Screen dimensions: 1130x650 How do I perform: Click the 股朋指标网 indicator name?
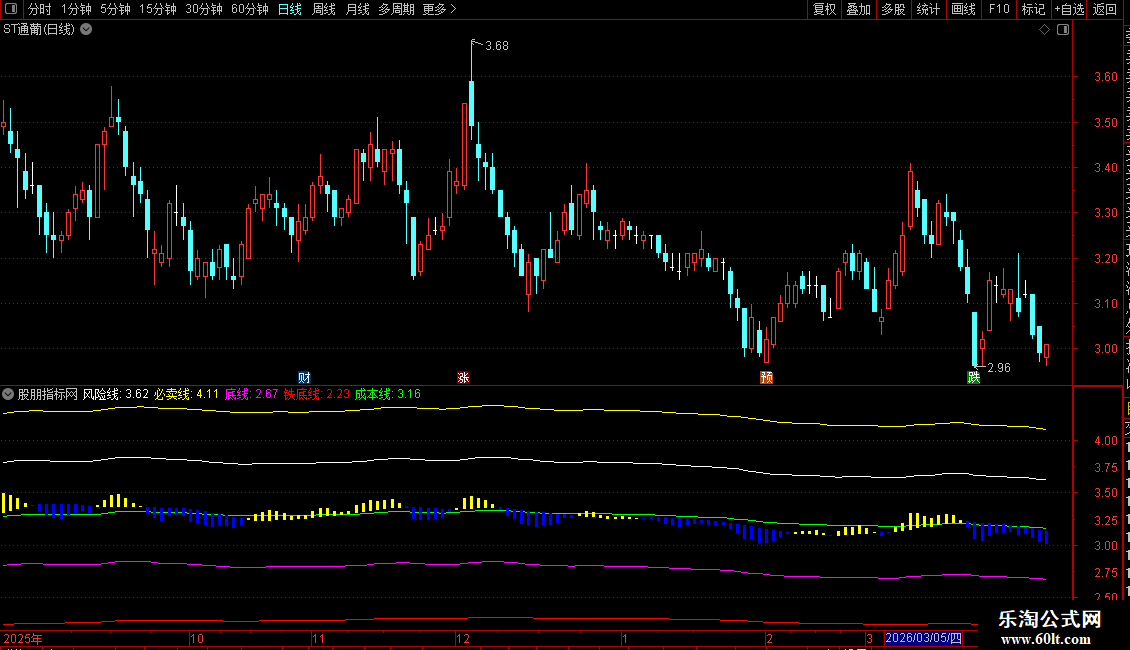click(48, 394)
